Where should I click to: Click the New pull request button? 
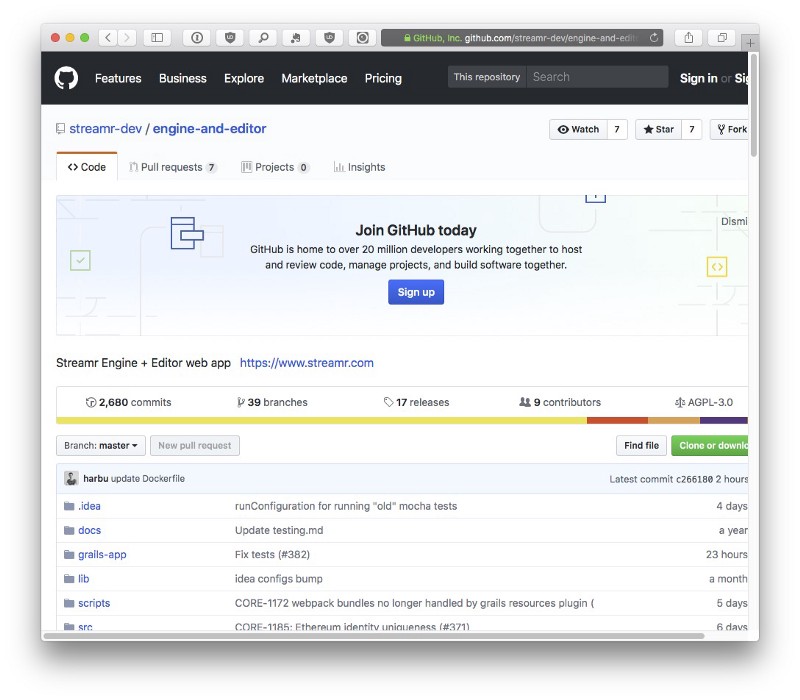pyautogui.click(x=195, y=445)
